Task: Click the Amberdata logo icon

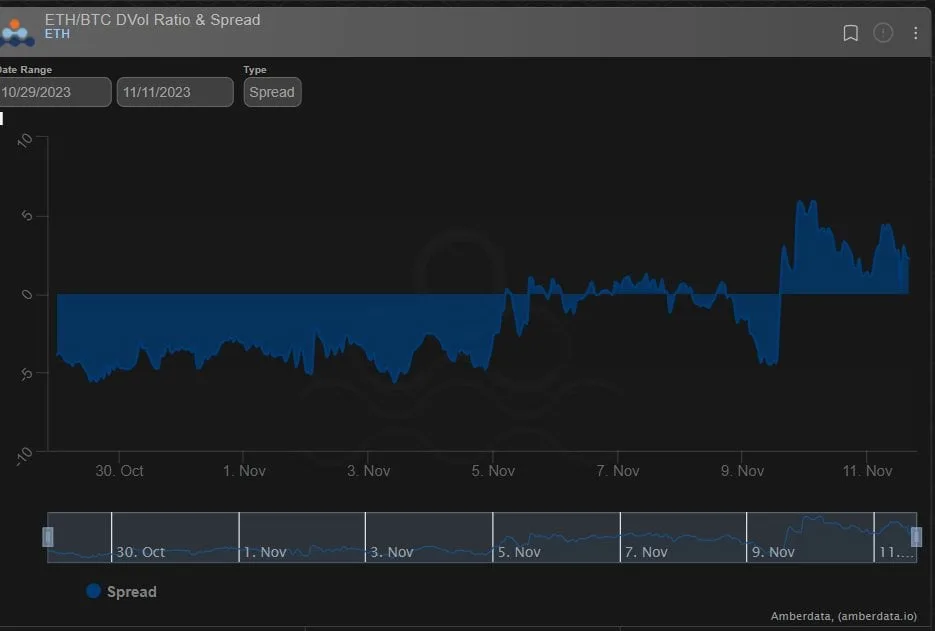Action: click(17, 32)
